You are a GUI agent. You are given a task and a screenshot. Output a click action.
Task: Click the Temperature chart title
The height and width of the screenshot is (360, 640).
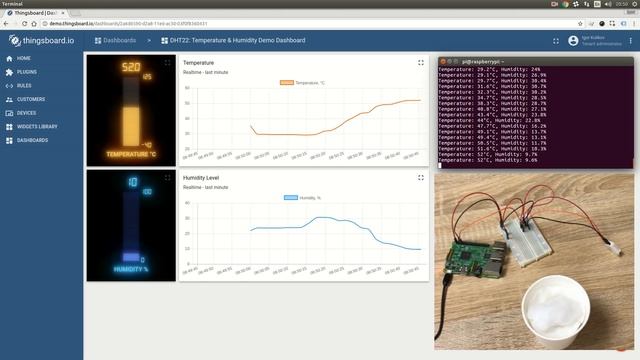pos(198,63)
